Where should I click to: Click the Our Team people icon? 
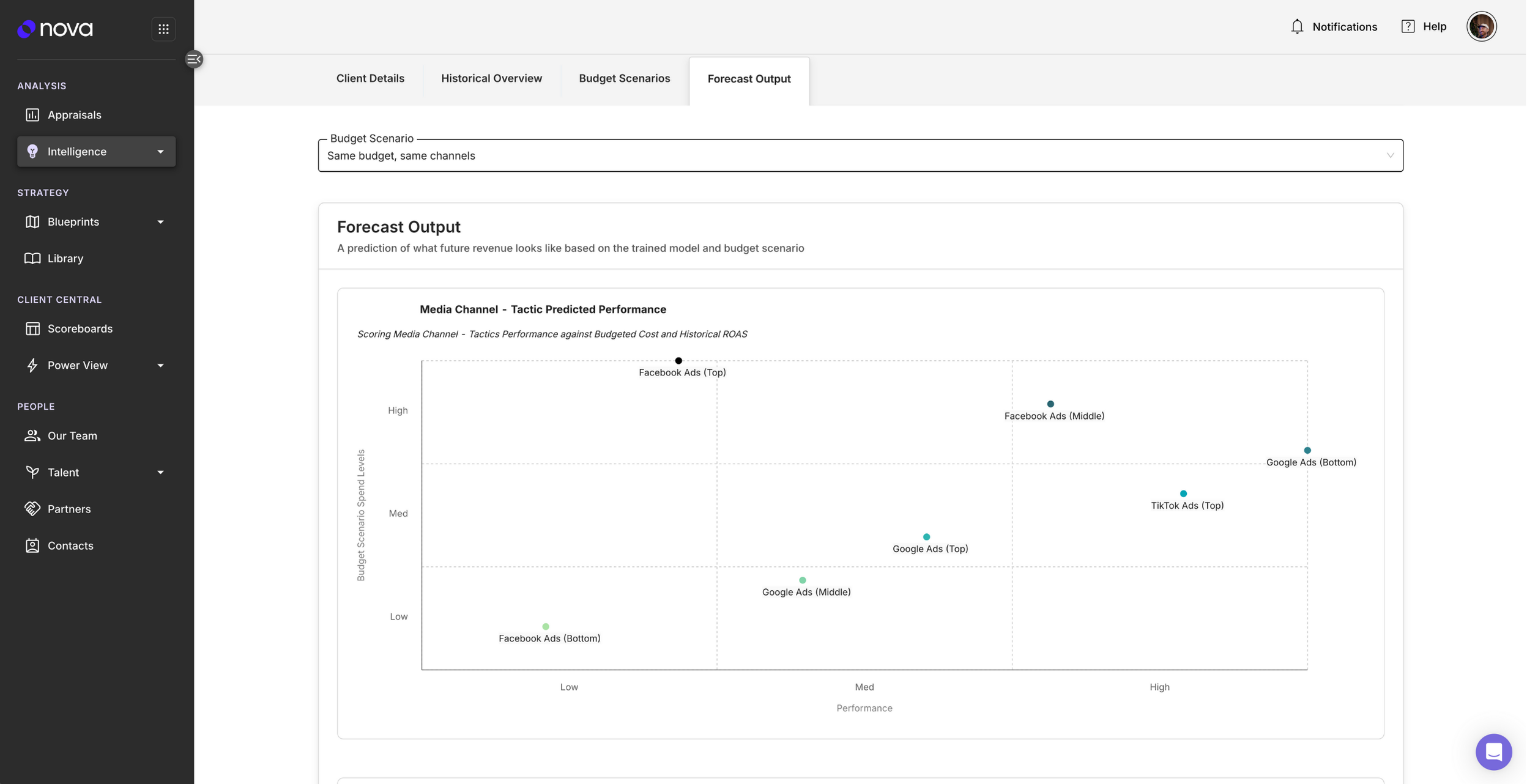point(32,435)
